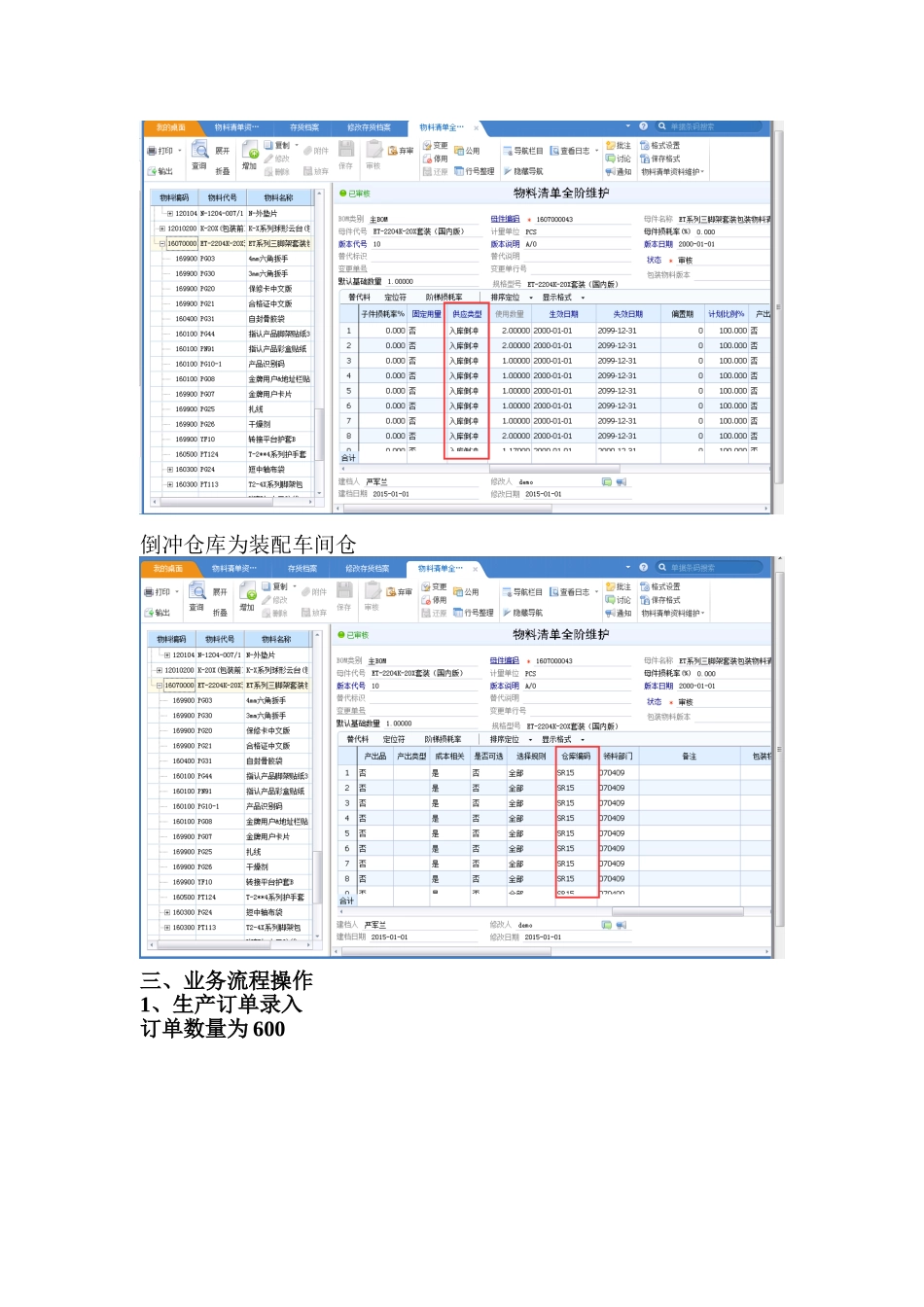Click the 格式设置 icon in bottom screenshot
924x1307 pixels.
click(644, 587)
